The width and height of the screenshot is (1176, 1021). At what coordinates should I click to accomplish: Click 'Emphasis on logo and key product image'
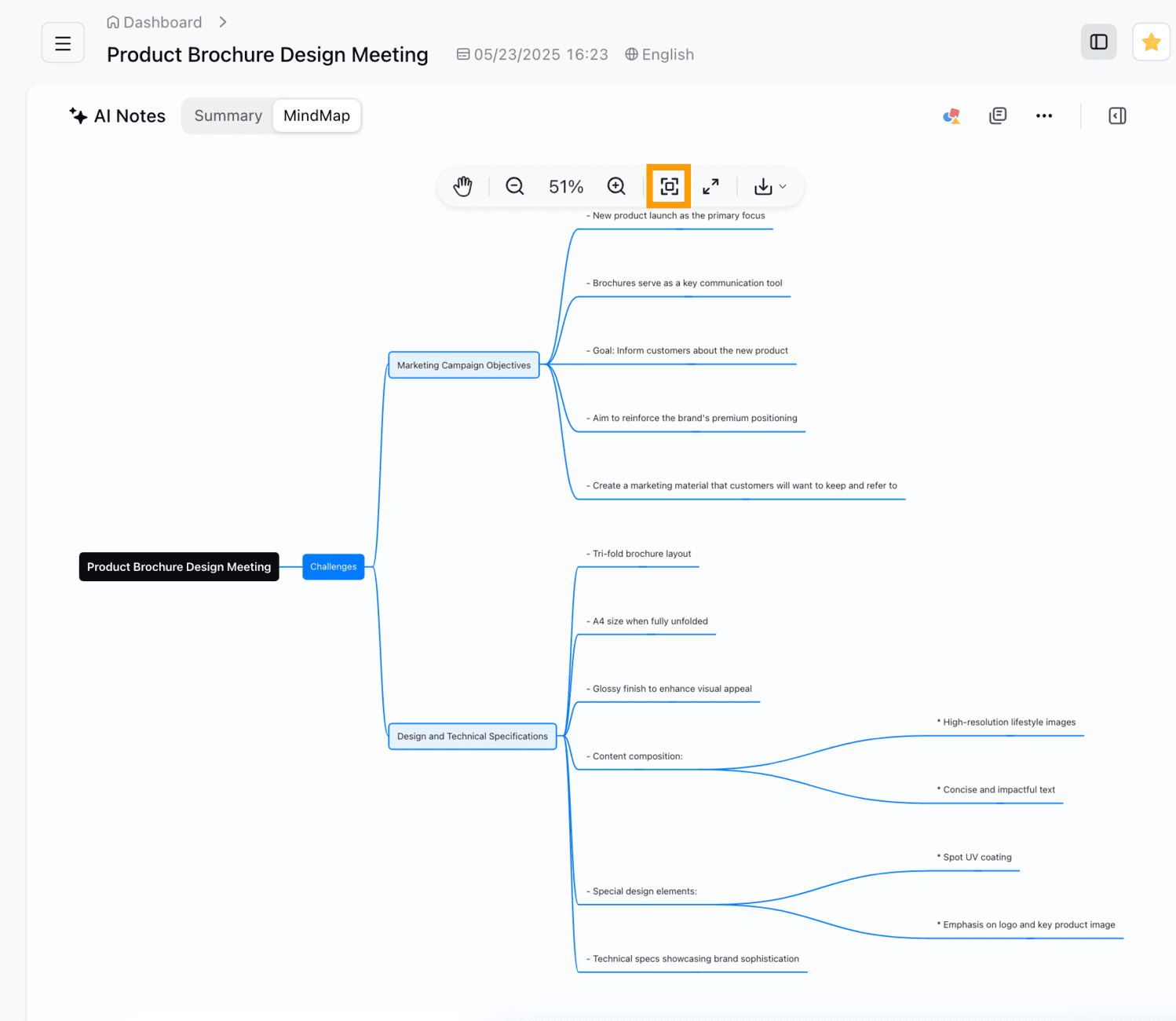tap(1026, 925)
